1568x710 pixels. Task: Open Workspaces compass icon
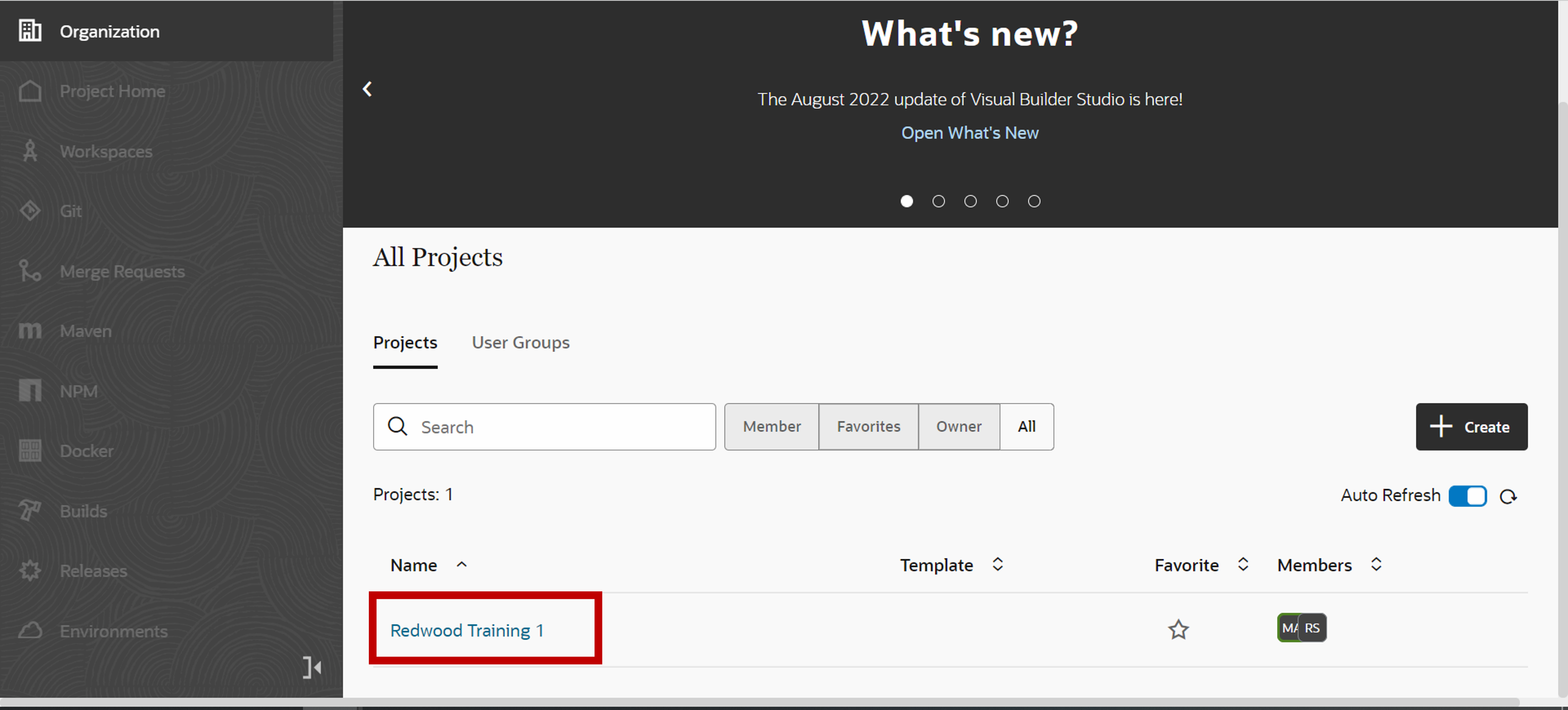pyautogui.click(x=30, y=151)
